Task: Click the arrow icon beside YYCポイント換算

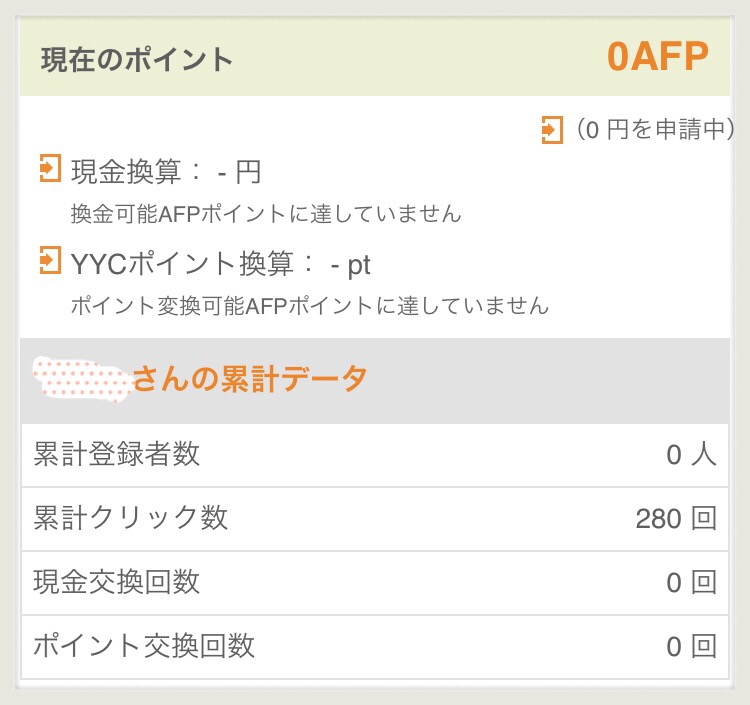Action: pos(49,260)
